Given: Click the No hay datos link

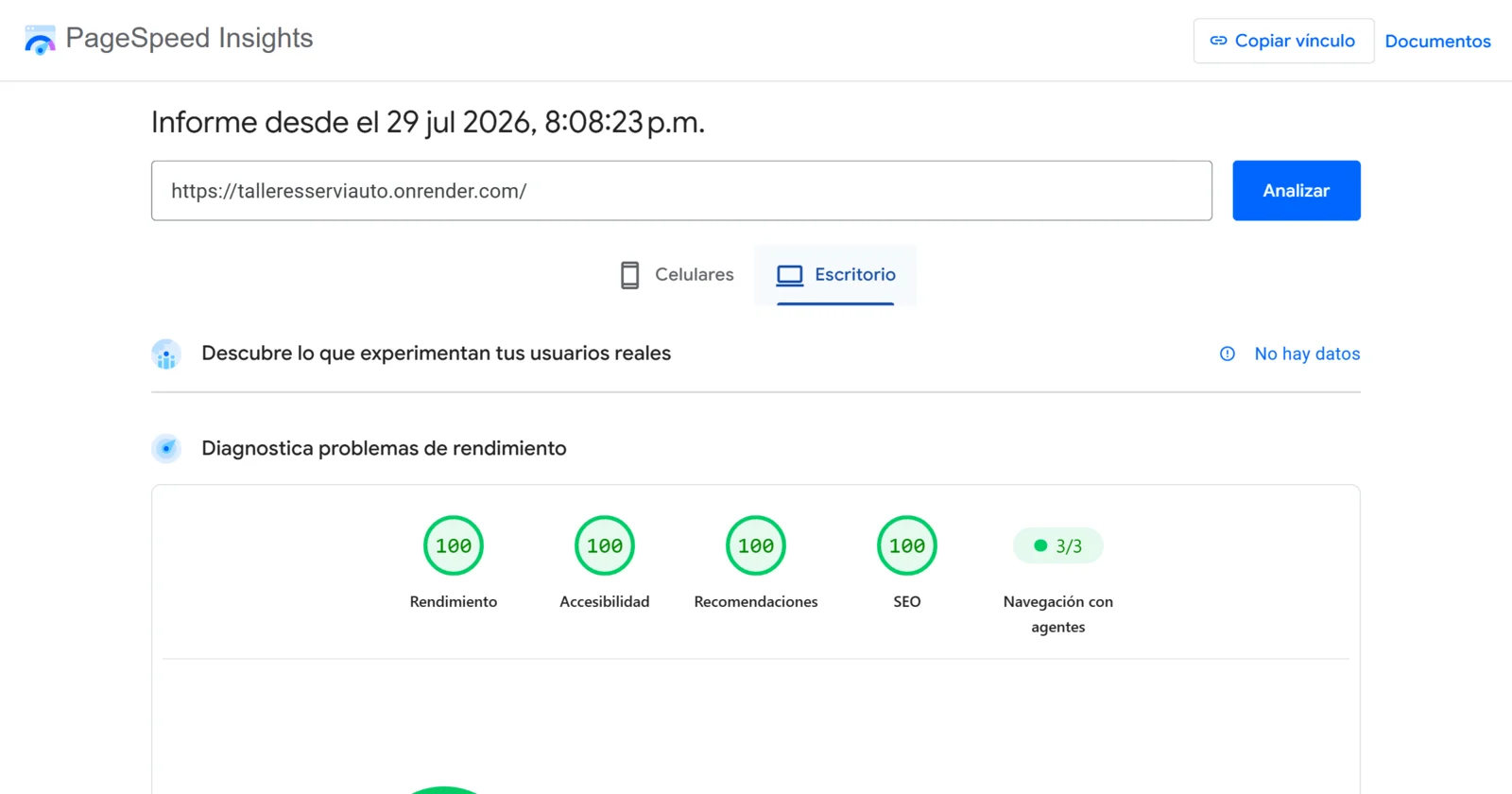Looking at the screenshot, I should (1307, 354).
